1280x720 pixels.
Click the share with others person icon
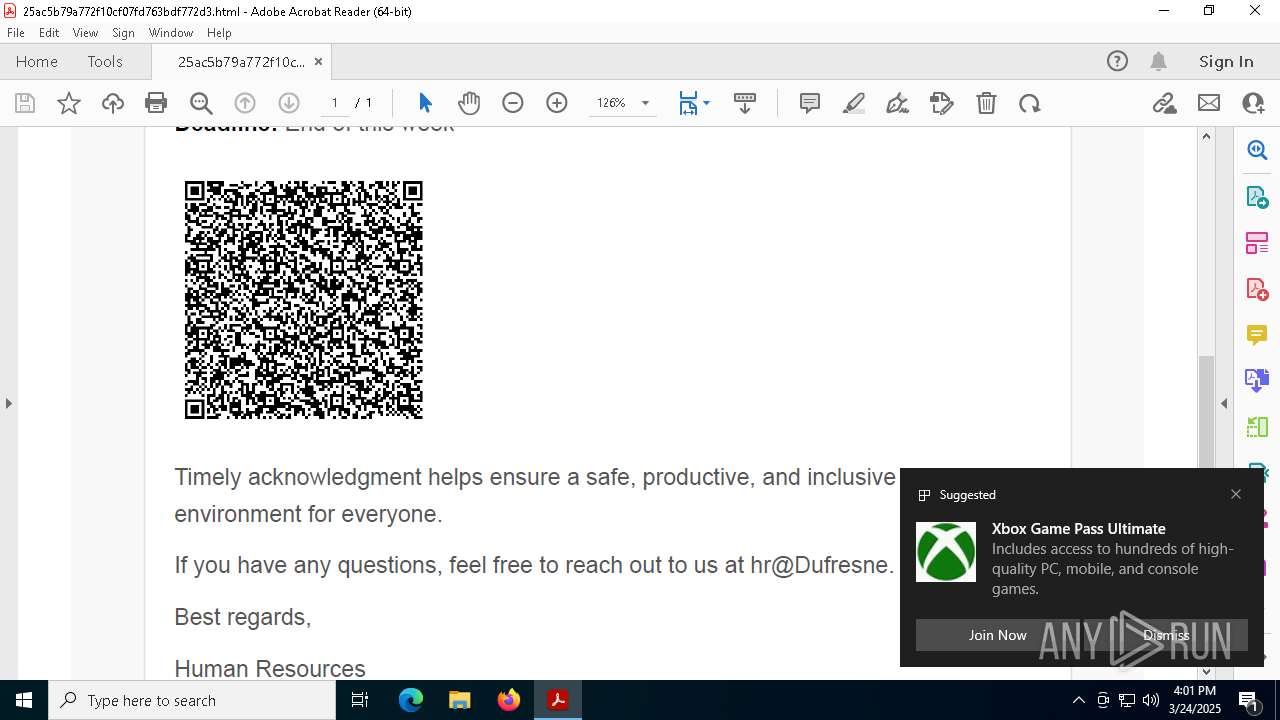coord(1253,103)
